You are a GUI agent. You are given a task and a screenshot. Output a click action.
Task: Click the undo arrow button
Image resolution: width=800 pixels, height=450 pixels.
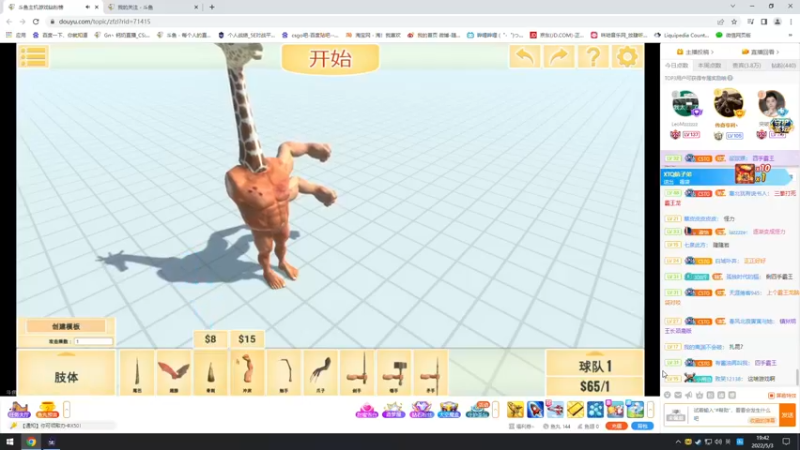[x=524, y=56]
